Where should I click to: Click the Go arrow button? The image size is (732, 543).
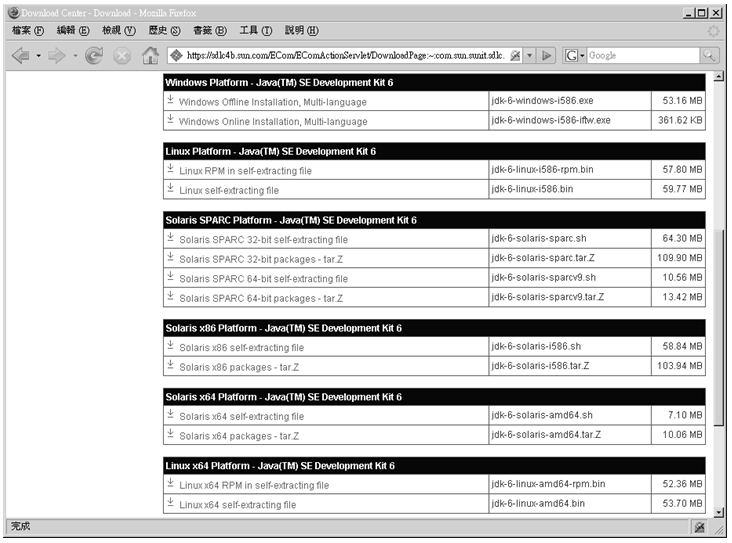(x=546, y=56)
